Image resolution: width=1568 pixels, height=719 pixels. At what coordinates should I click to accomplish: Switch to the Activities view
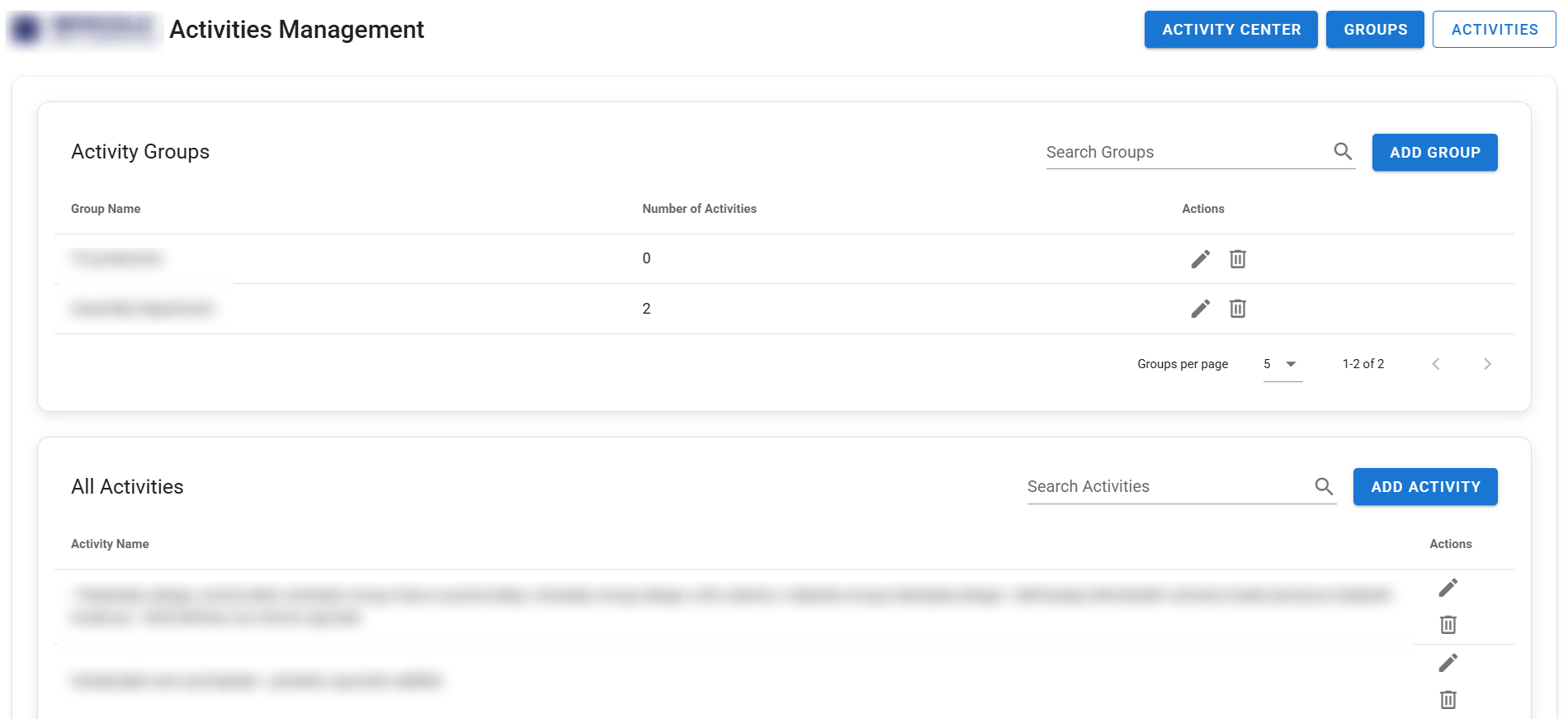[1495, 29]
